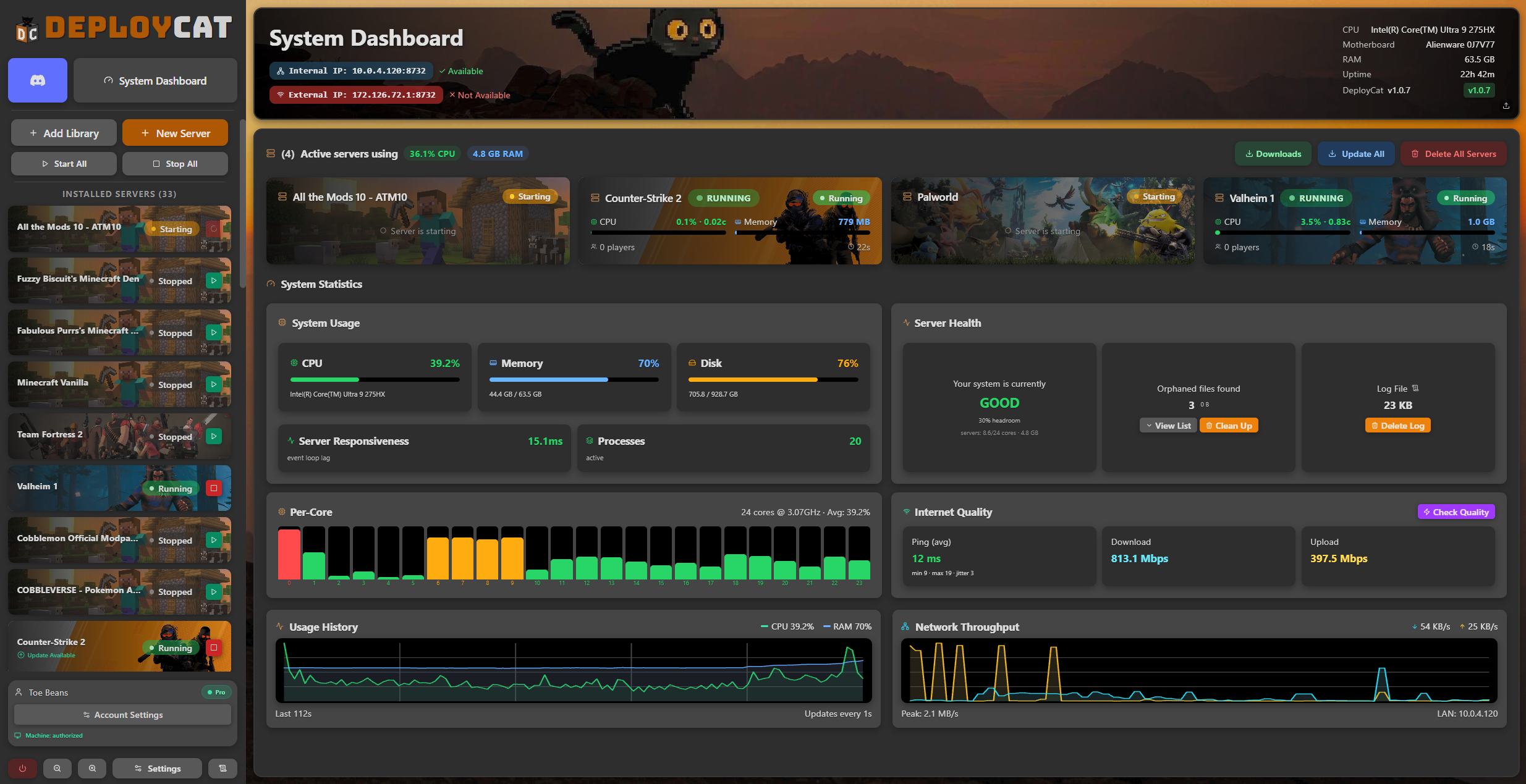The width and height of the screenshot is (1526, 784).
Task: Open the Counter-Strike 2 active server card
Action: tap(730, 221)
